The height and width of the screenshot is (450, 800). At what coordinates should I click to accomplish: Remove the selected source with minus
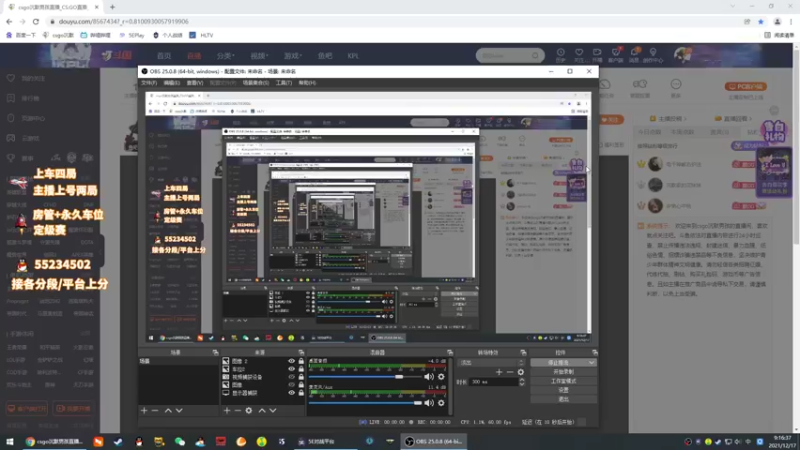(x=237, y=410)
